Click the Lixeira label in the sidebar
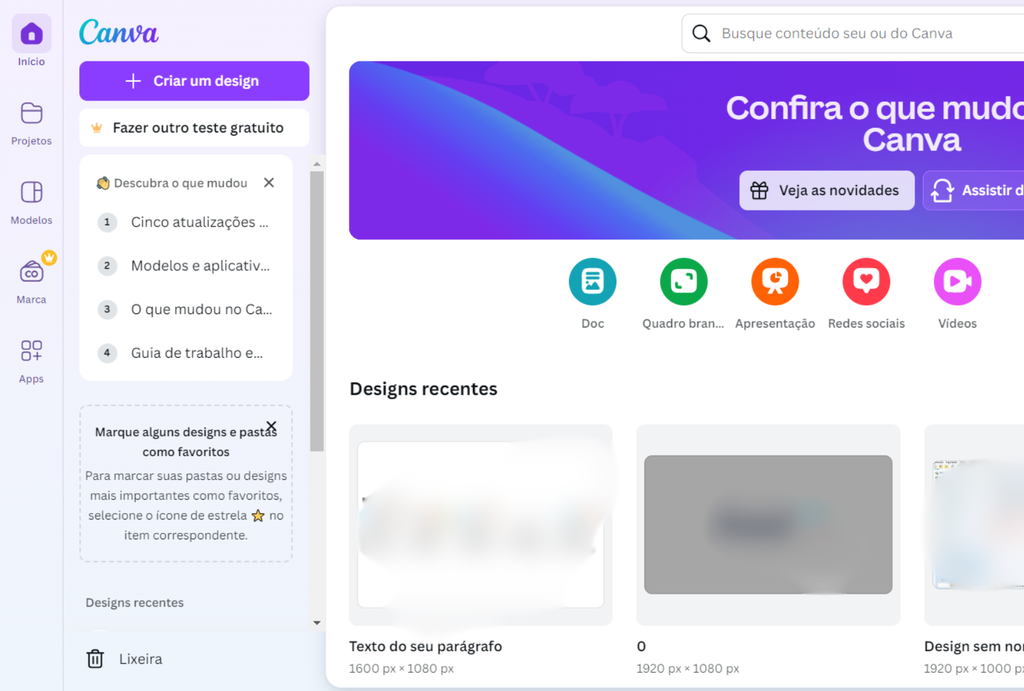 click(x=140, y=659)
